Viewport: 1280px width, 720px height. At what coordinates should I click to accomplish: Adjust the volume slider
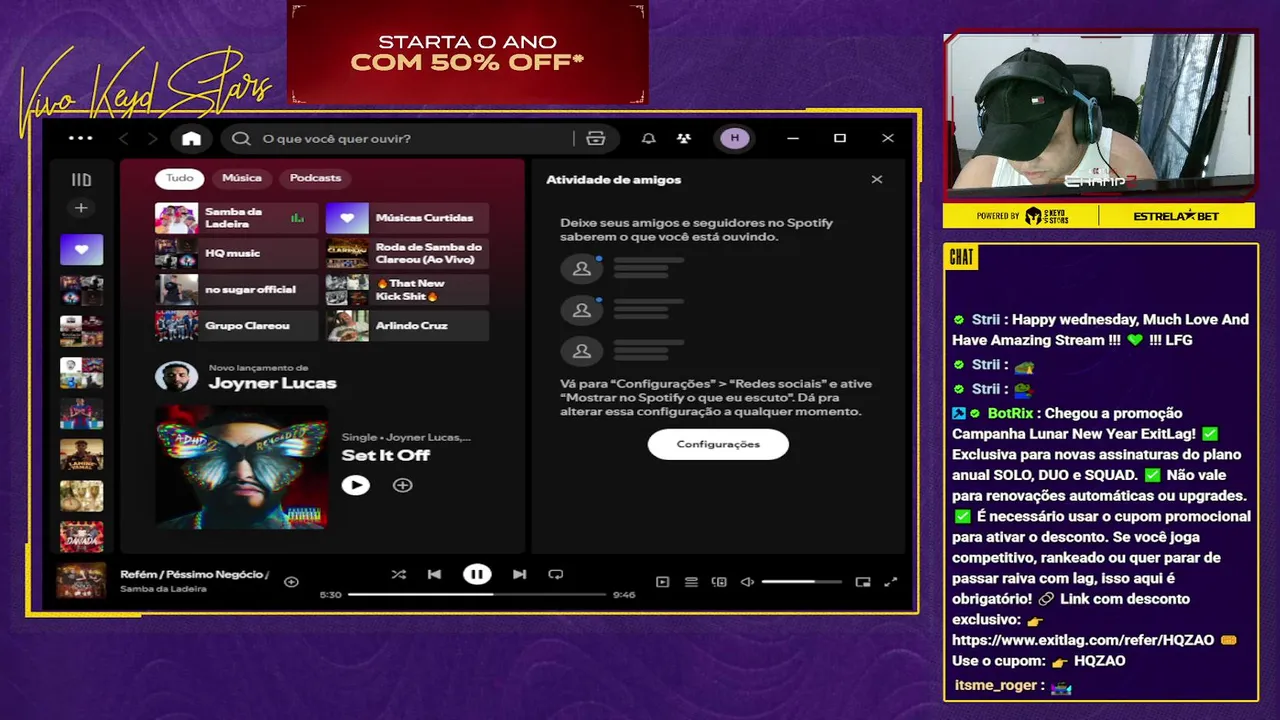(x=801, y=582)
